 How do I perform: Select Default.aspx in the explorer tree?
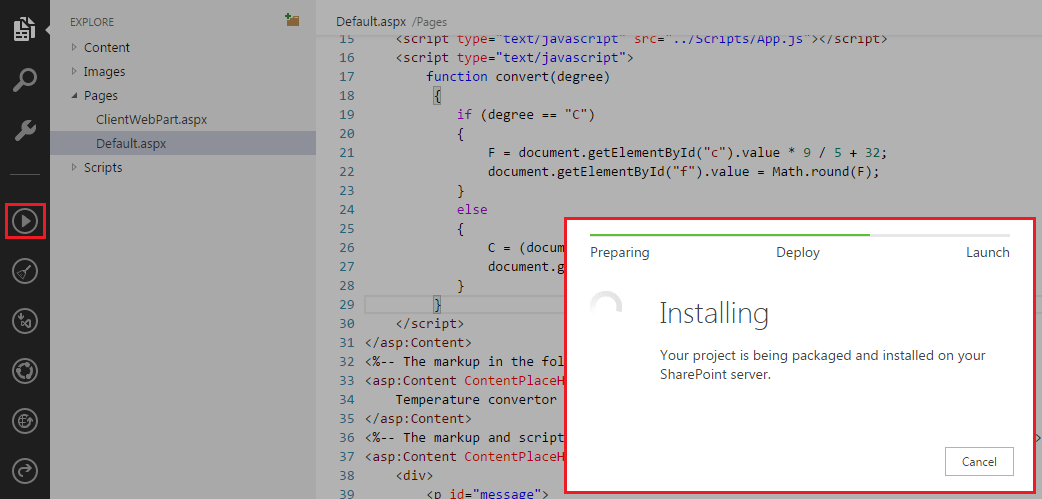pyautogui.click(x=129, y=144)
